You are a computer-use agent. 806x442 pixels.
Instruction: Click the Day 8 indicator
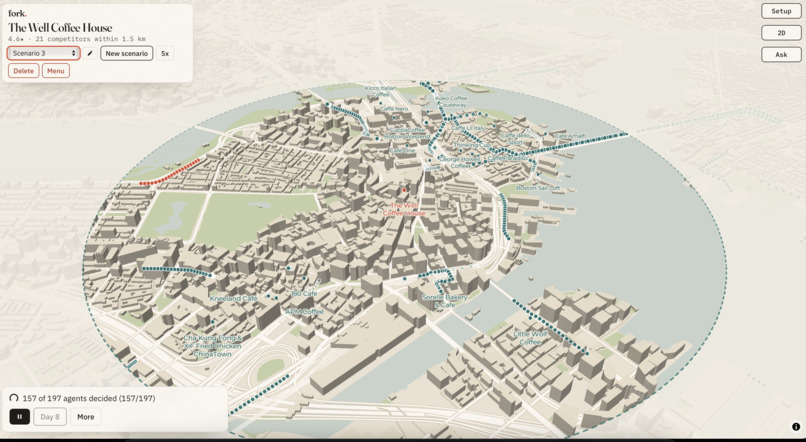tap(50, 417)
